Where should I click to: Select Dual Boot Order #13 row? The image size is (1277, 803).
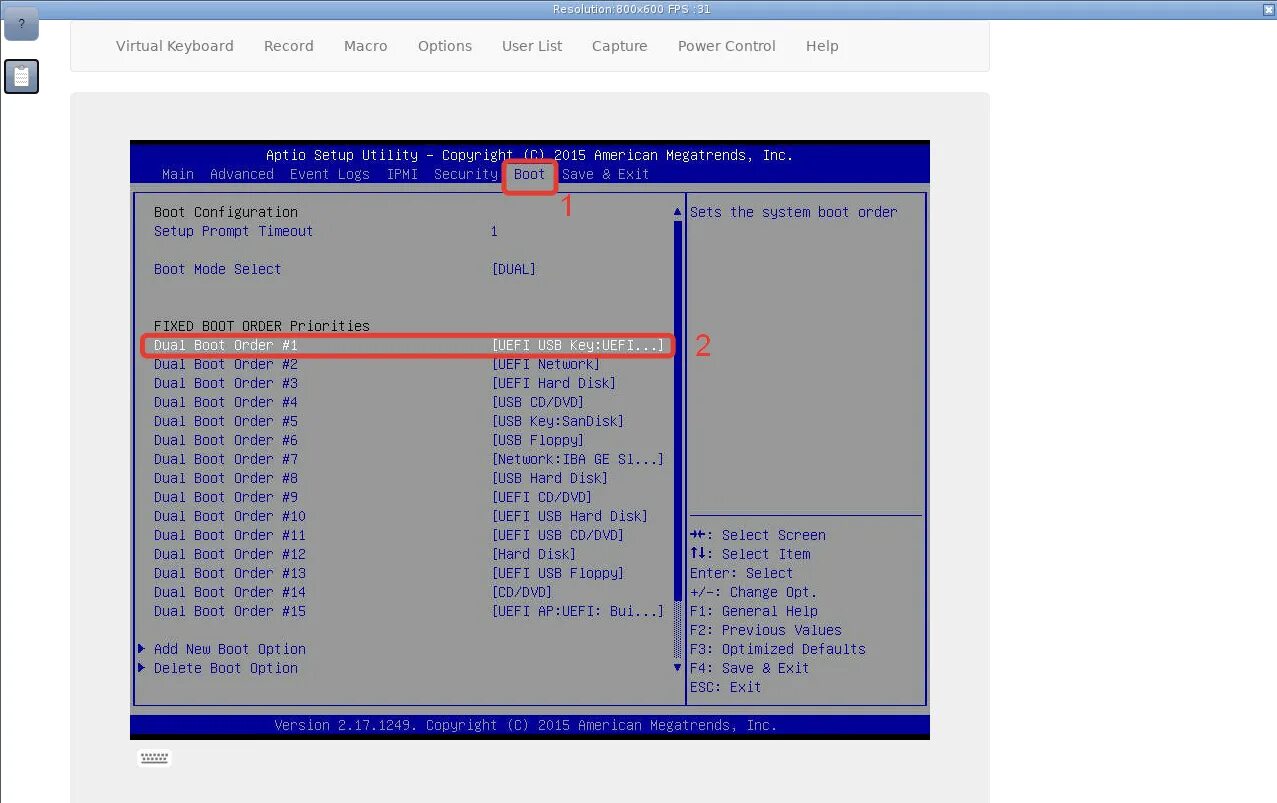point(408,573)
